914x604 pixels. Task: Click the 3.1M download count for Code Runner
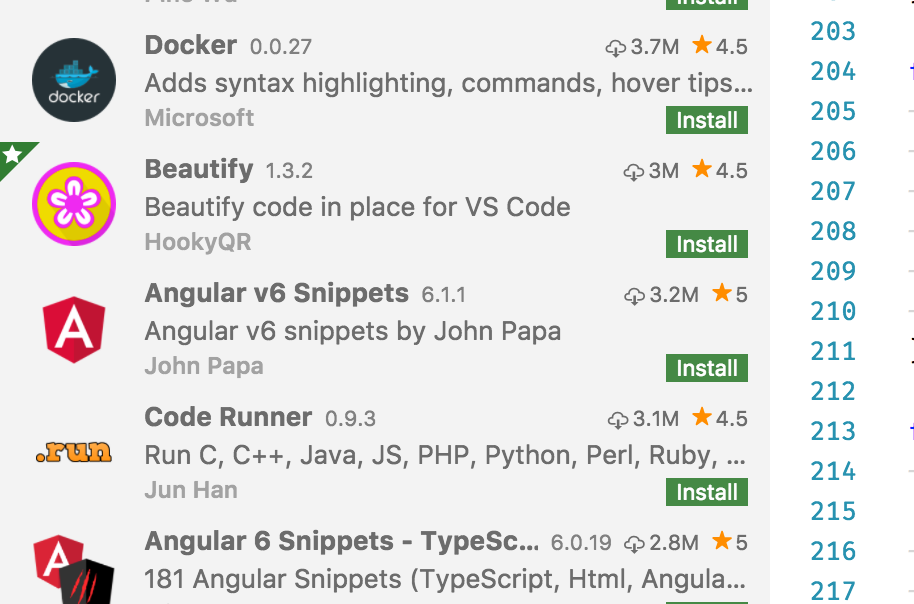[x=666, y=418]
